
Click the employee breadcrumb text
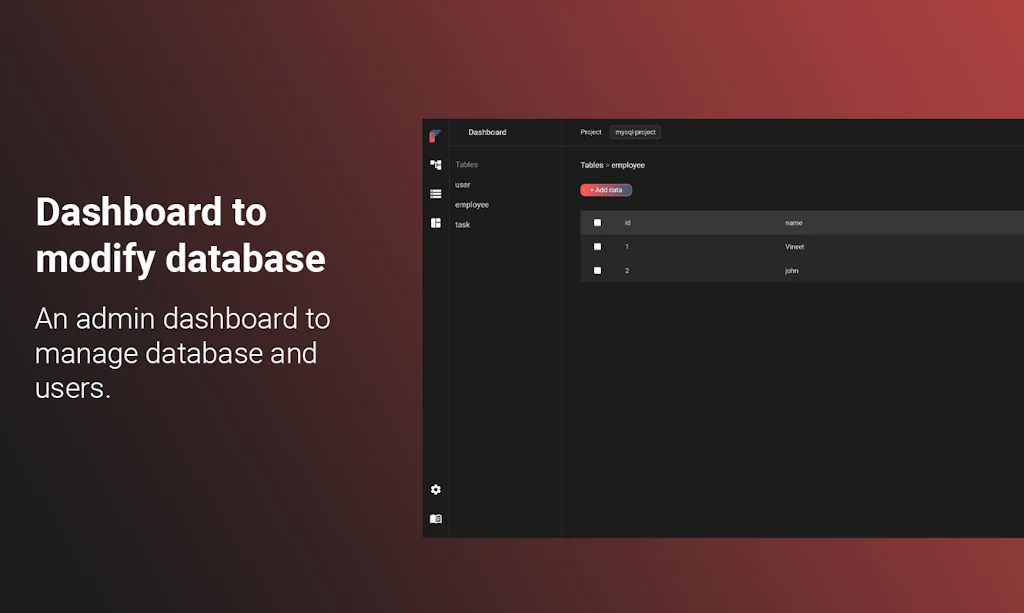[628, 165]
